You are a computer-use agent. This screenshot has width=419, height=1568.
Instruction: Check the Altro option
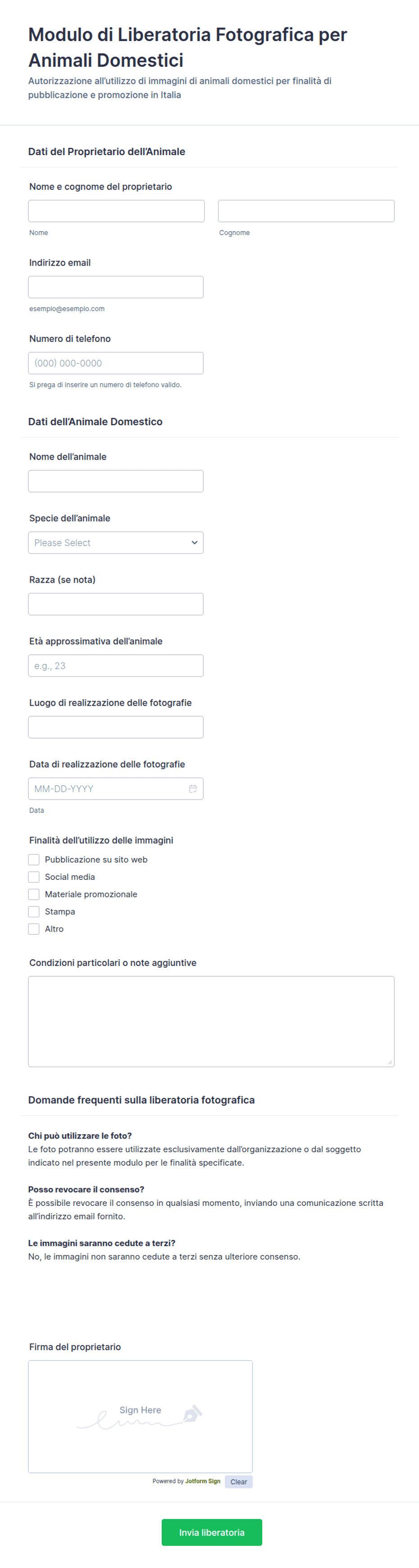point(34,929)
